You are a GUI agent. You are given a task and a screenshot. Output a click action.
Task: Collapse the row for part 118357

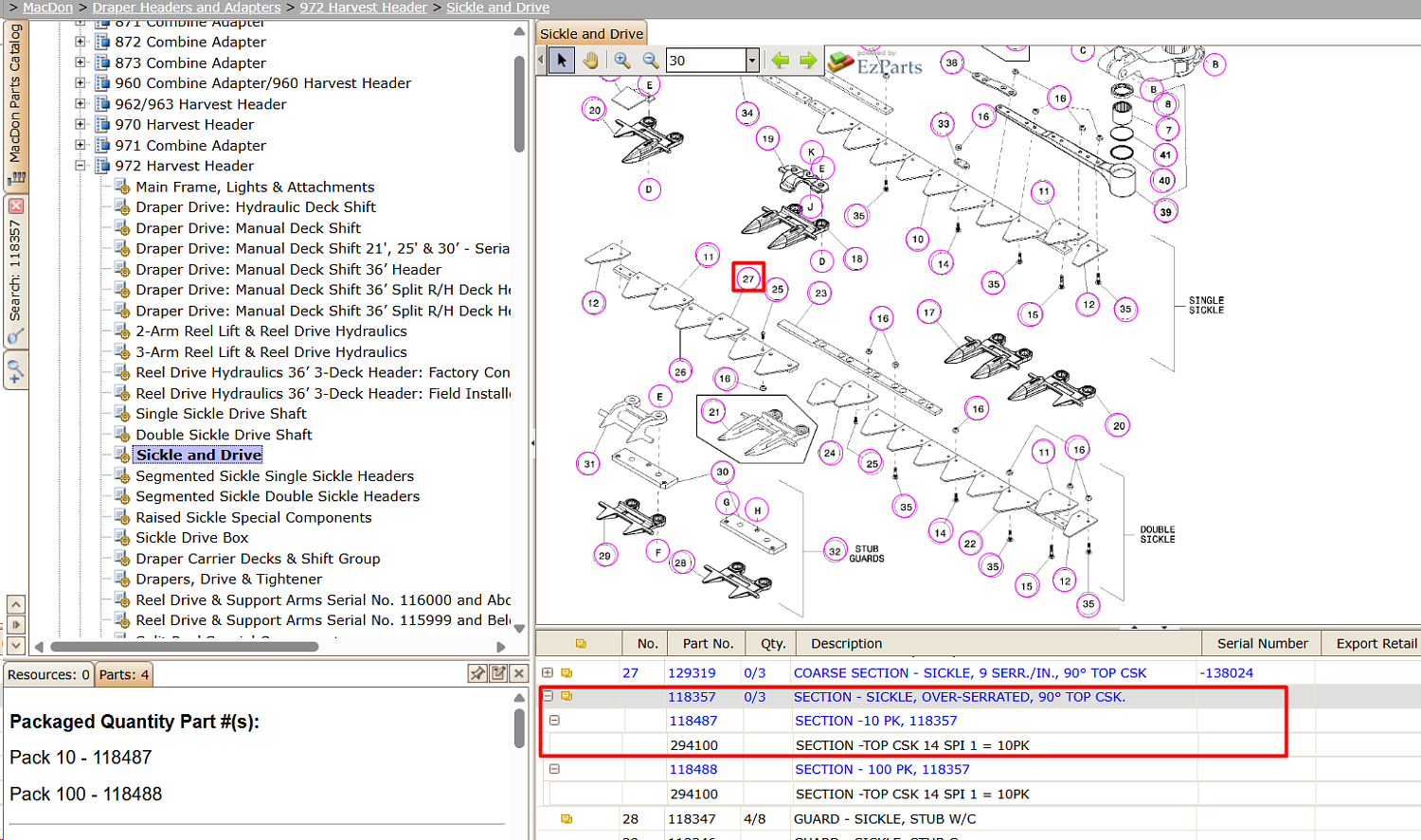pos(548,696)
